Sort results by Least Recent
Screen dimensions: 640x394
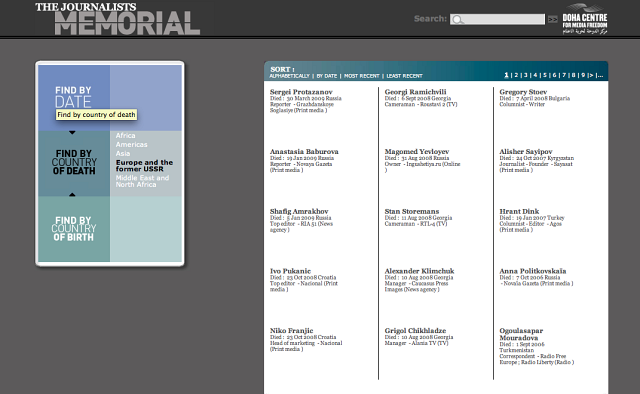point(404,76)
